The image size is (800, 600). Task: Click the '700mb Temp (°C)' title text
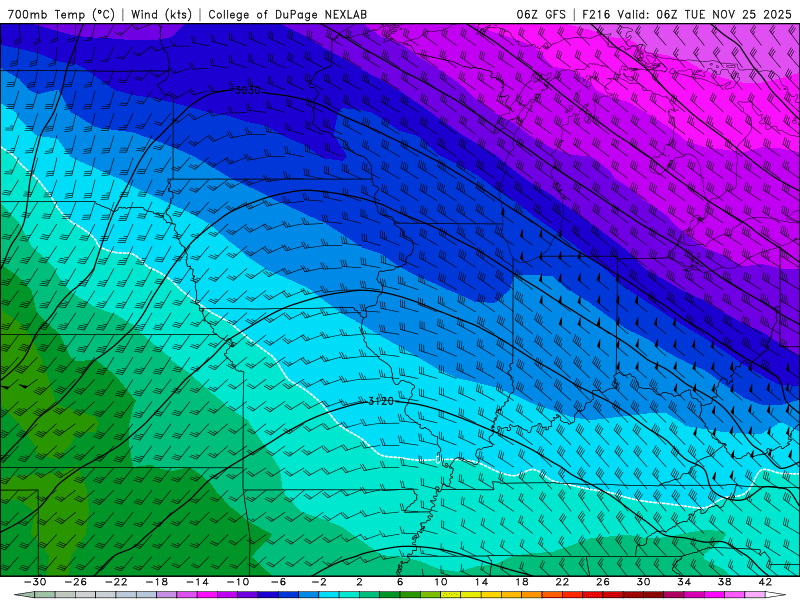click(x=61, y=14)
